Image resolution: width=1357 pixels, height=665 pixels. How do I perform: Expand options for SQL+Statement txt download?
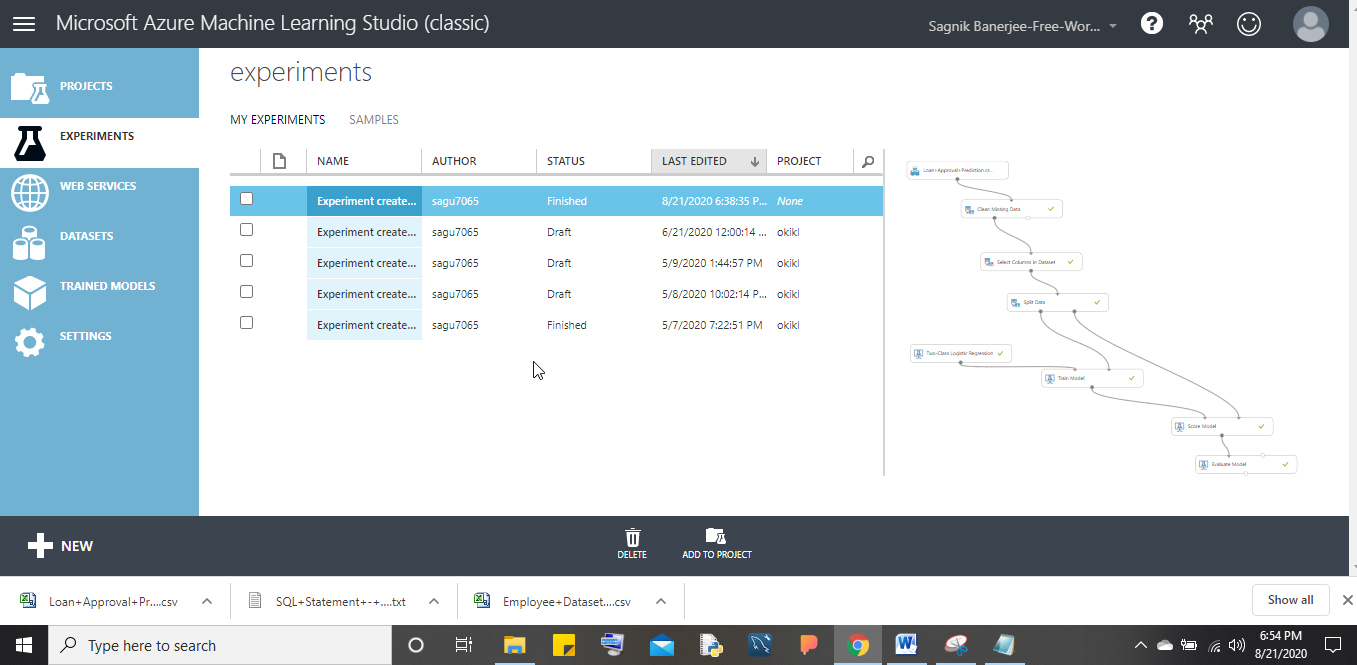point(434,601)
